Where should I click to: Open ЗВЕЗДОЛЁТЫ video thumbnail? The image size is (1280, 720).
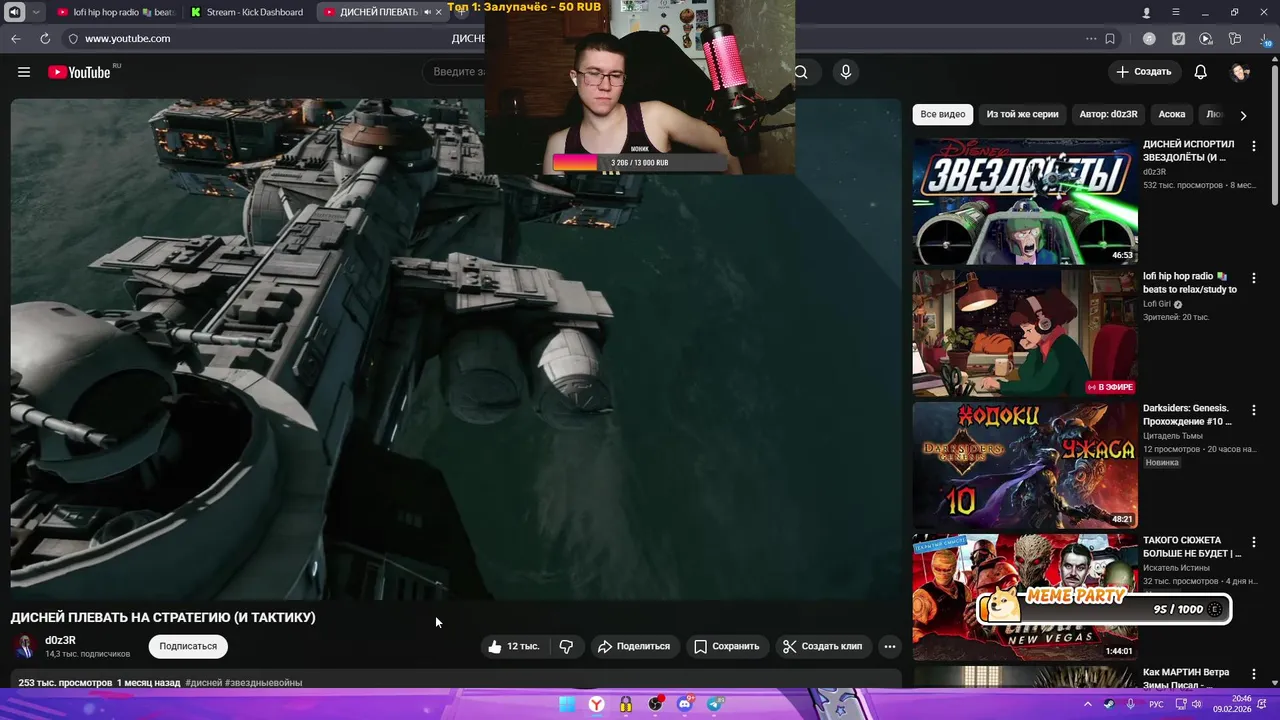(x=1025, y=201)
